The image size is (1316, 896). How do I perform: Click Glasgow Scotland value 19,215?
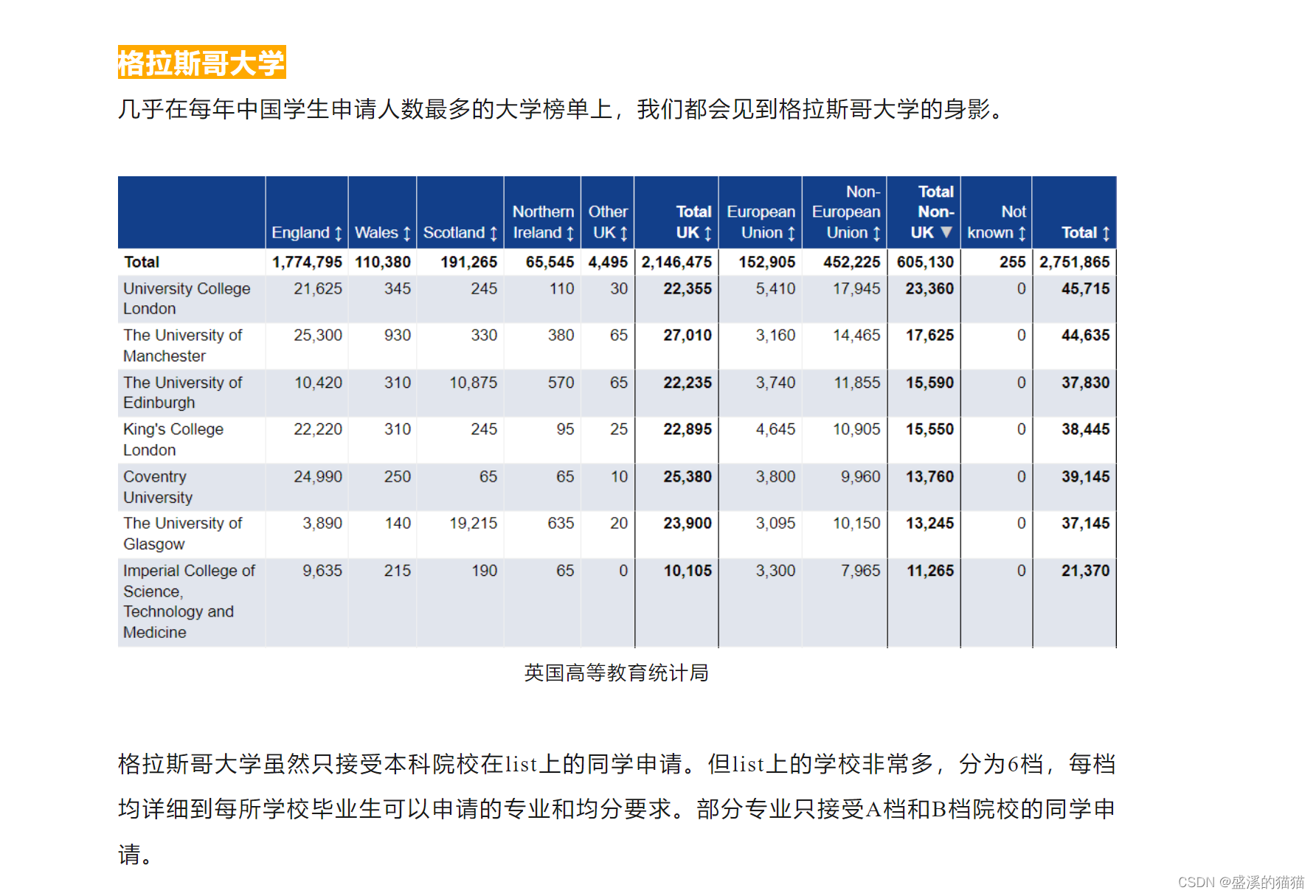pyautogui.click(x=474, y=523)
